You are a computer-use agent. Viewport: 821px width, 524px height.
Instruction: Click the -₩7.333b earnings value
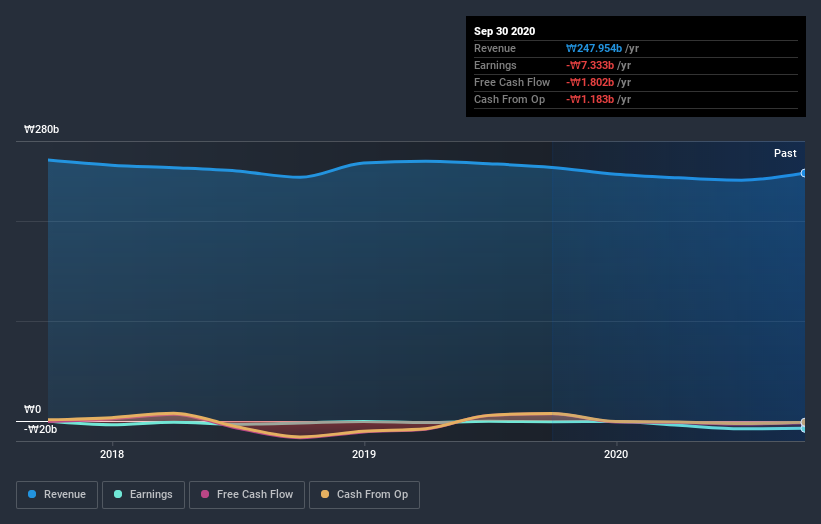[x=590, y=65]
